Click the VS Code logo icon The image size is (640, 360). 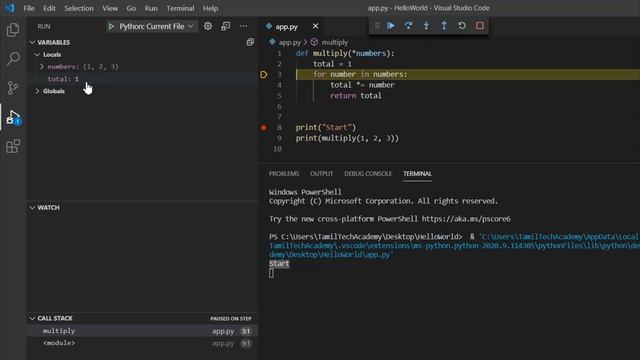point(10,8)
